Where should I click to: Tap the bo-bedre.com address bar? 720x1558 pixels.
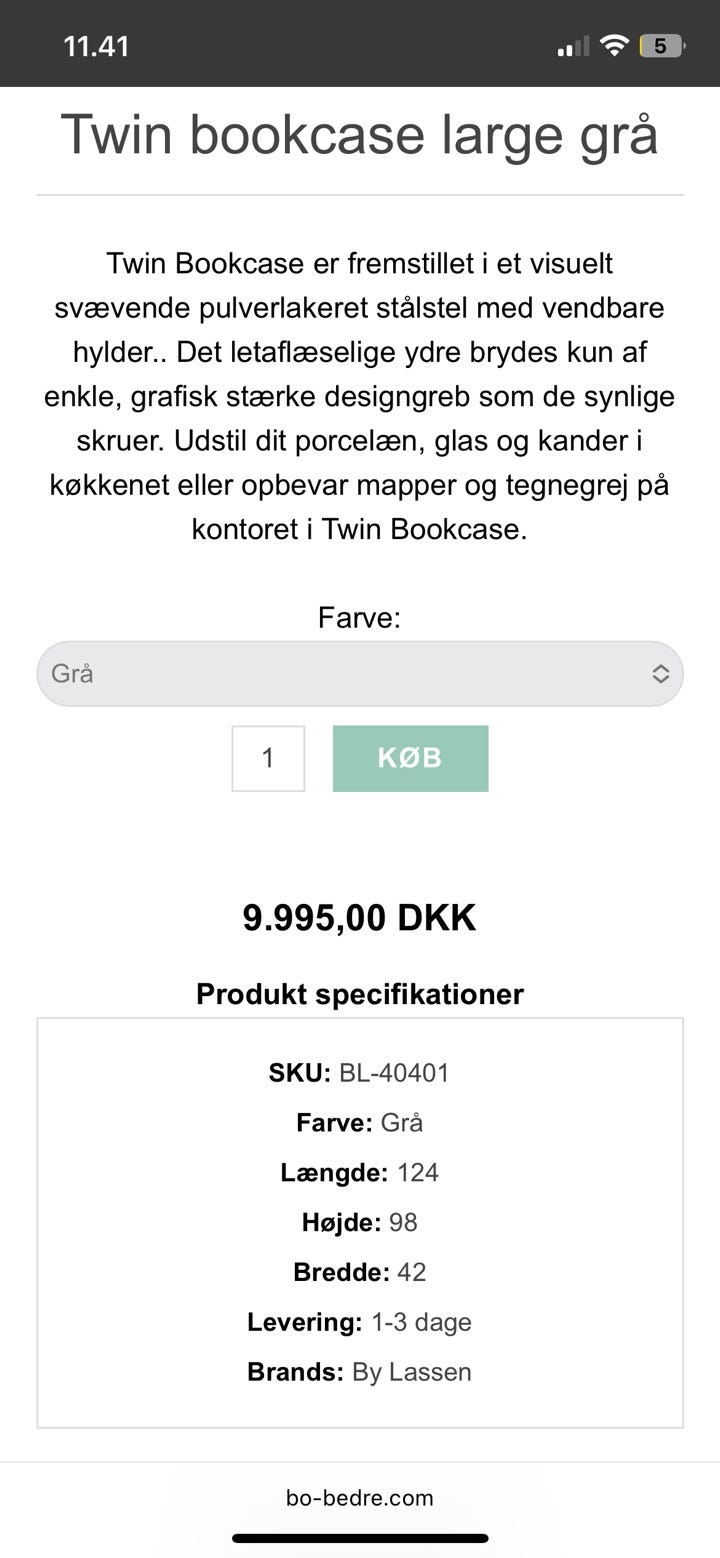(360, 1497)
